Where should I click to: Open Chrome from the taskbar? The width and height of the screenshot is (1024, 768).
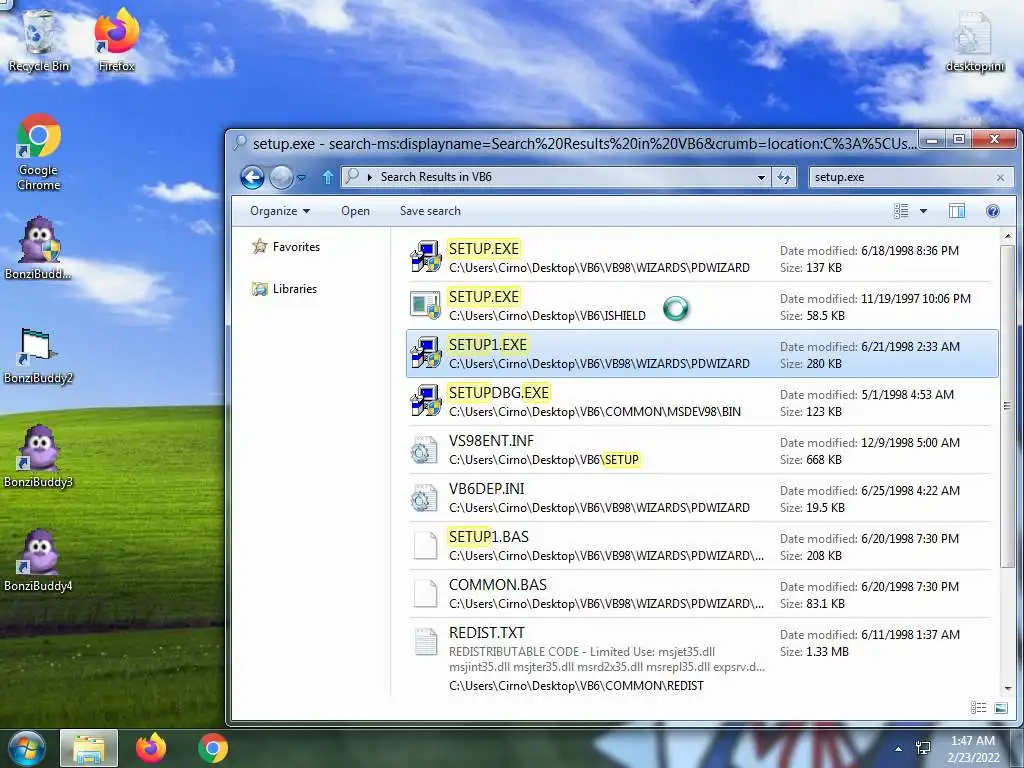[213, 748]
